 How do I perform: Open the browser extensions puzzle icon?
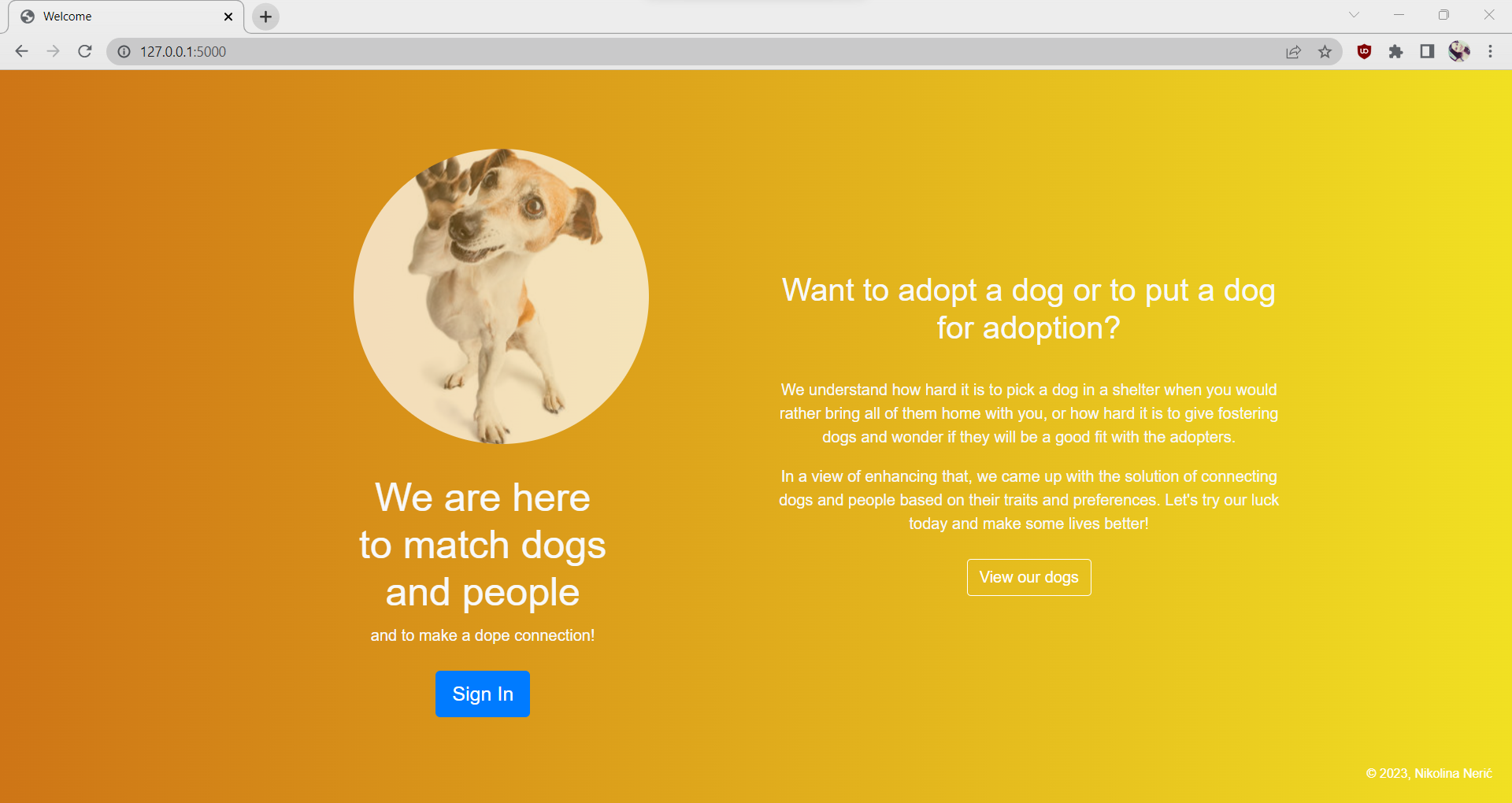pyautogui.click(x=1395, y=51)
